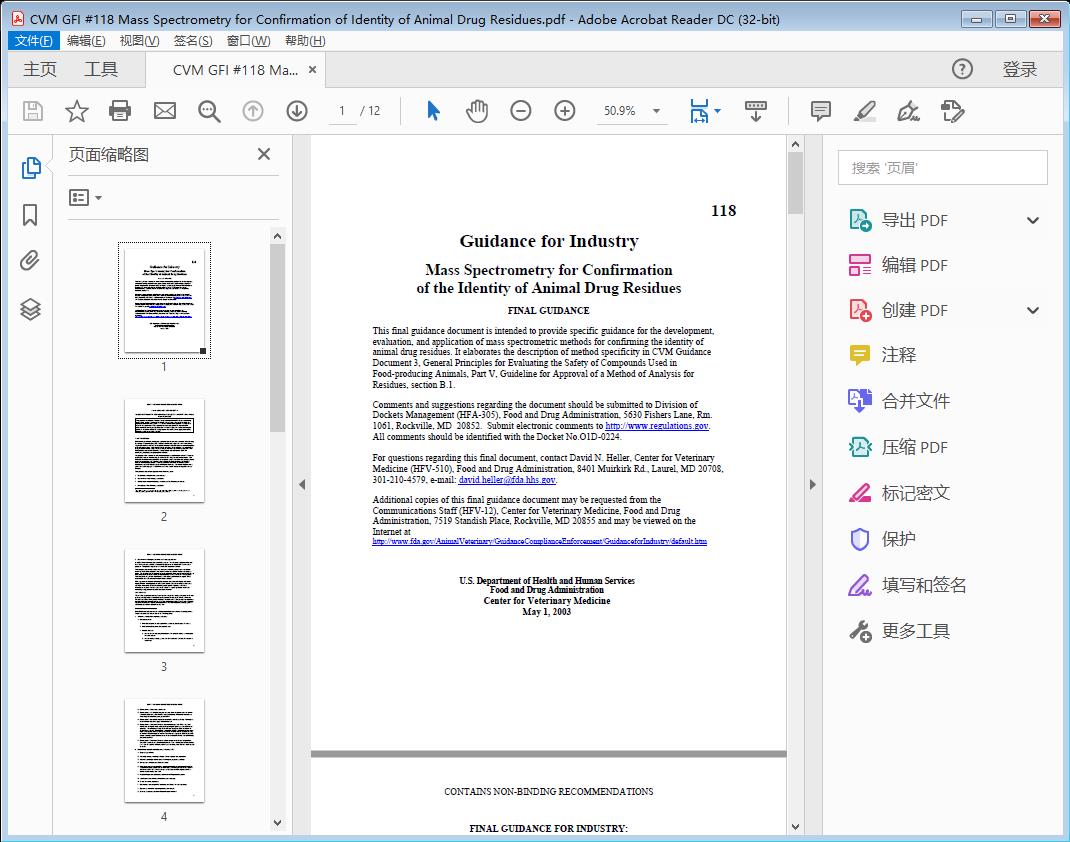This screenshot has width=1070, height=842.
Task: Open thumbnail options dropdown menu
Action: point(86,198)
